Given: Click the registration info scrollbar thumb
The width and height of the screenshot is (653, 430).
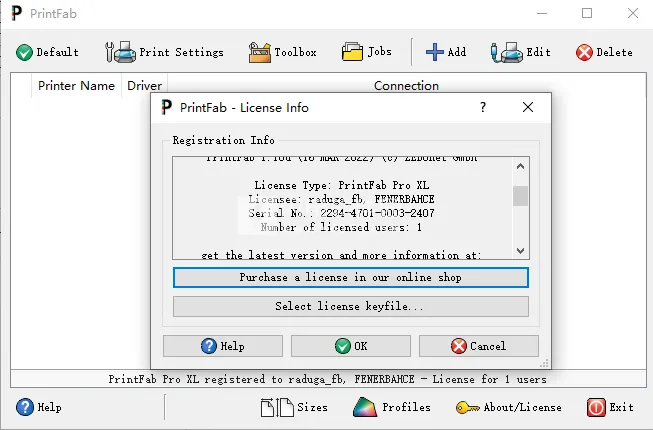Looking at the screenshot, I should tap(520, 196).
